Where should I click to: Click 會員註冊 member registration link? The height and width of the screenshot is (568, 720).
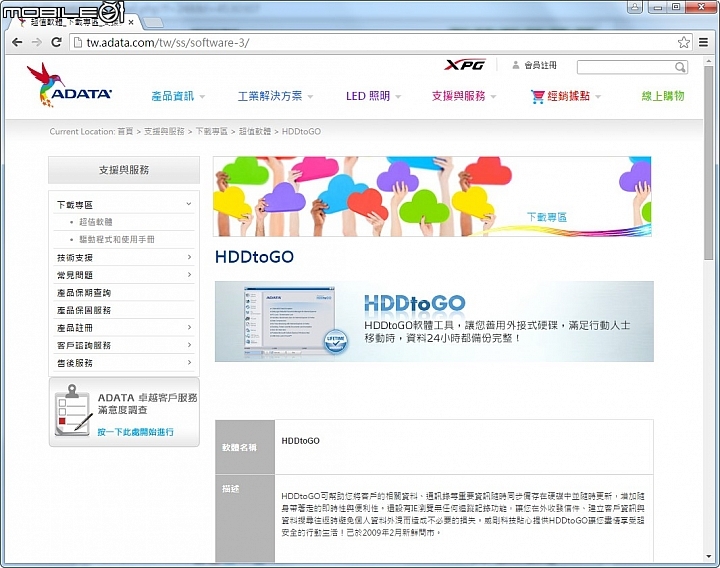[x=540, y=65]
